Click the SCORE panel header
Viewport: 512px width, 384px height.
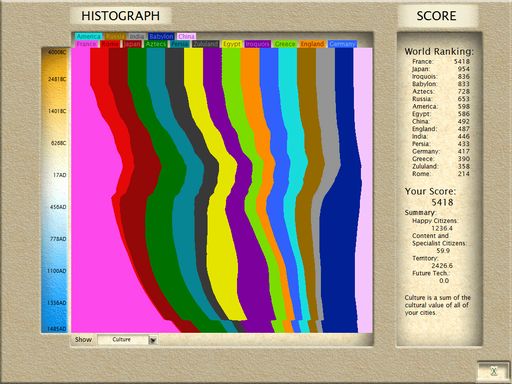pos(436,16)
